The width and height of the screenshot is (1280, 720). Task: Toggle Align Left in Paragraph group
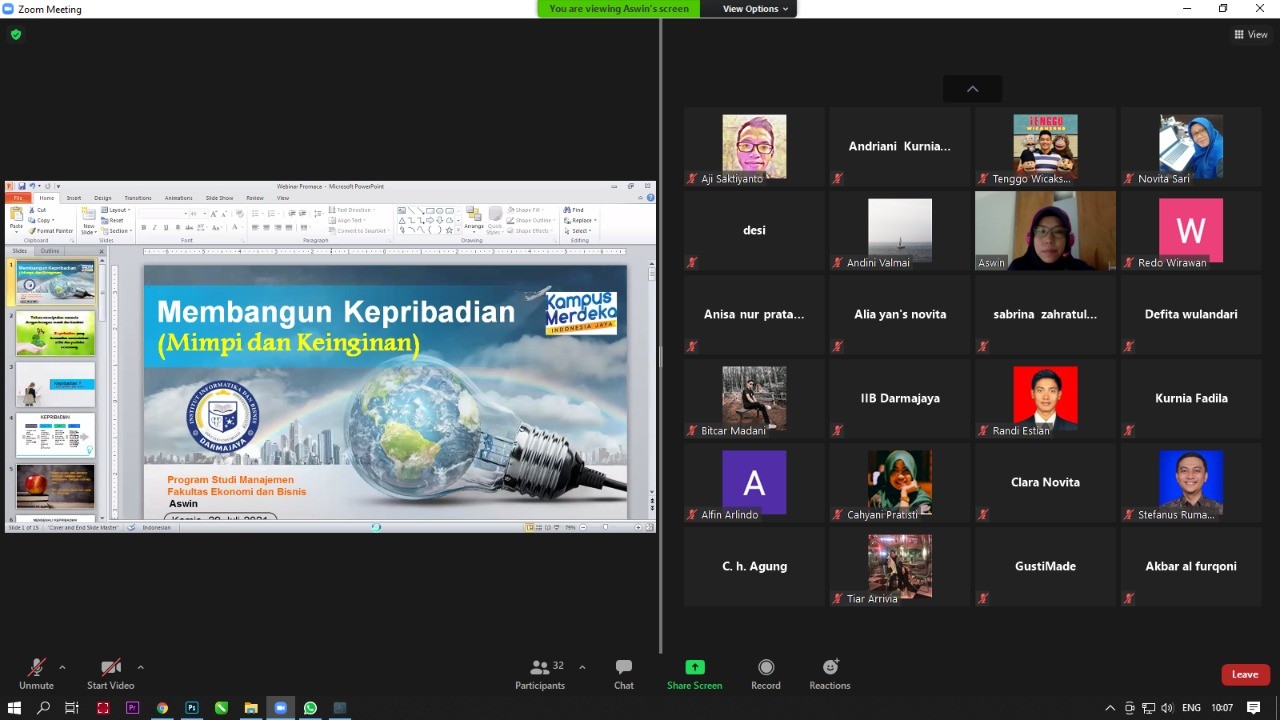pyautogui.click(x=255, y=228)
